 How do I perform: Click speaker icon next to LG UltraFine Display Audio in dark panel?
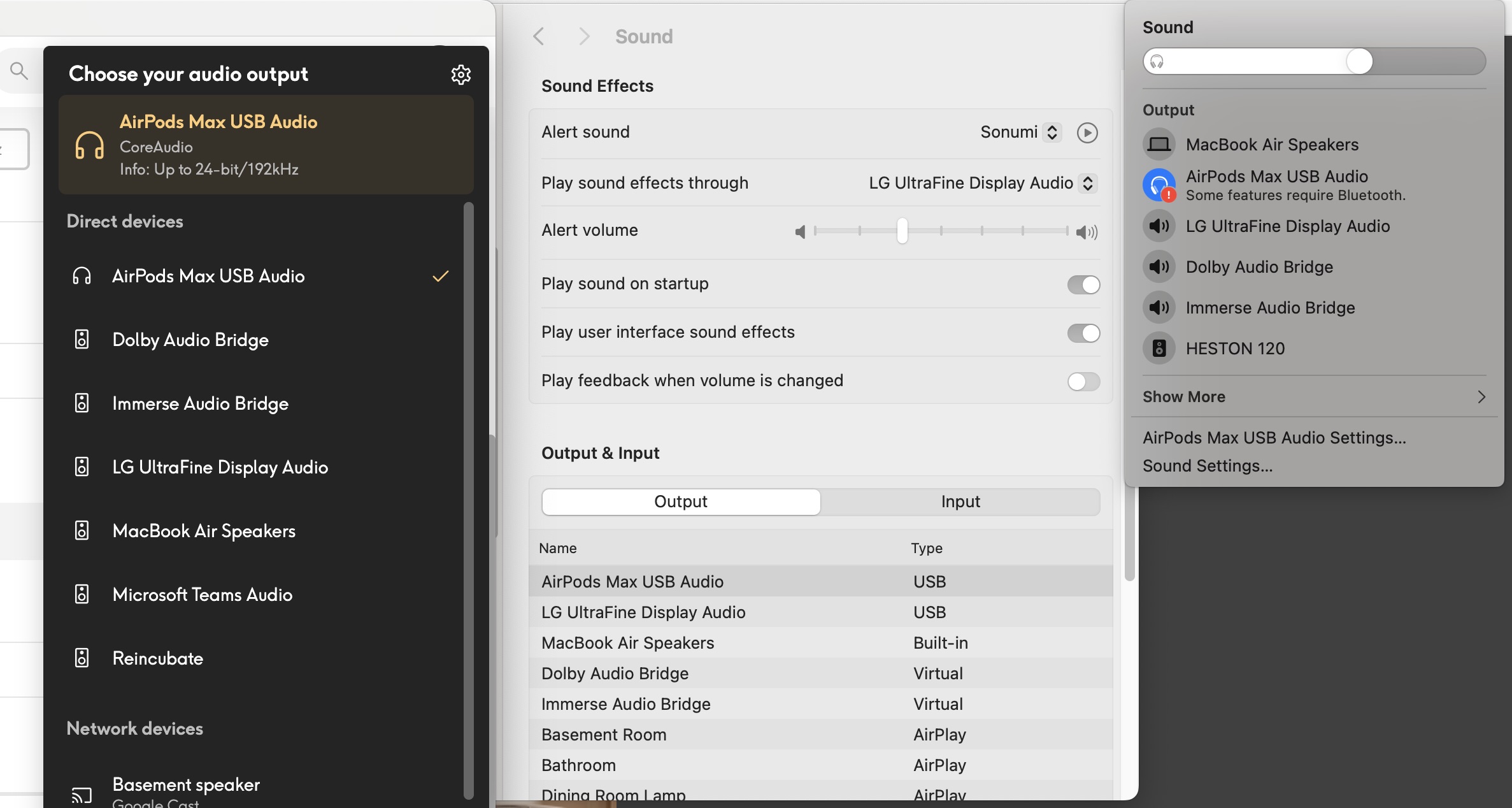click(82, 467)
